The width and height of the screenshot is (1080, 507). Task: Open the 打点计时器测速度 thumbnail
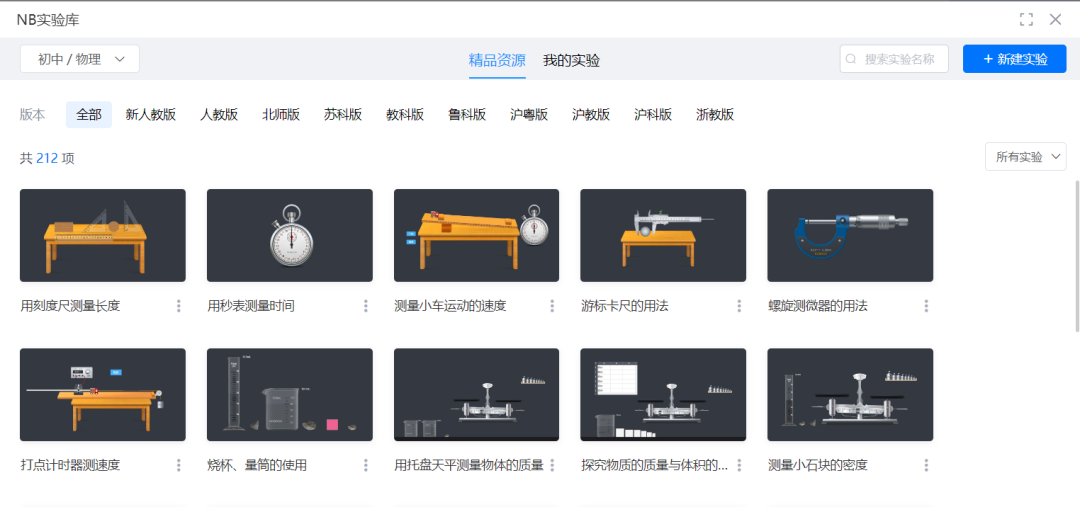[x=103, y=395]
